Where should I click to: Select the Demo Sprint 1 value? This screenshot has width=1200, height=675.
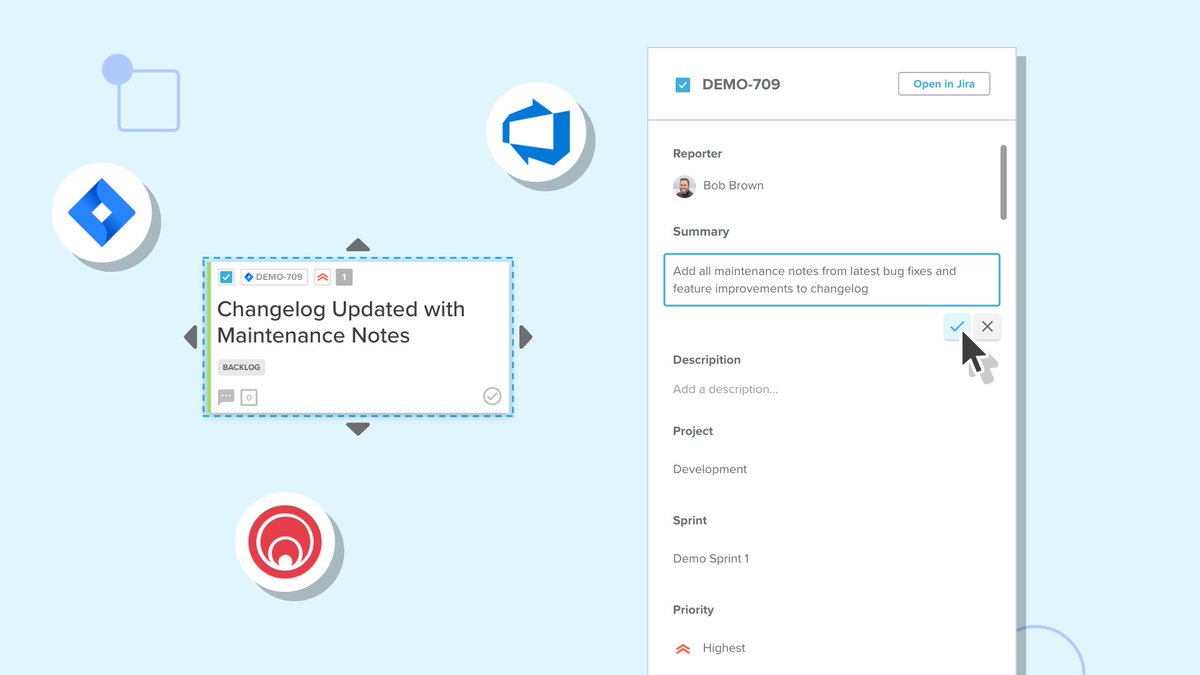coord(711,558)
